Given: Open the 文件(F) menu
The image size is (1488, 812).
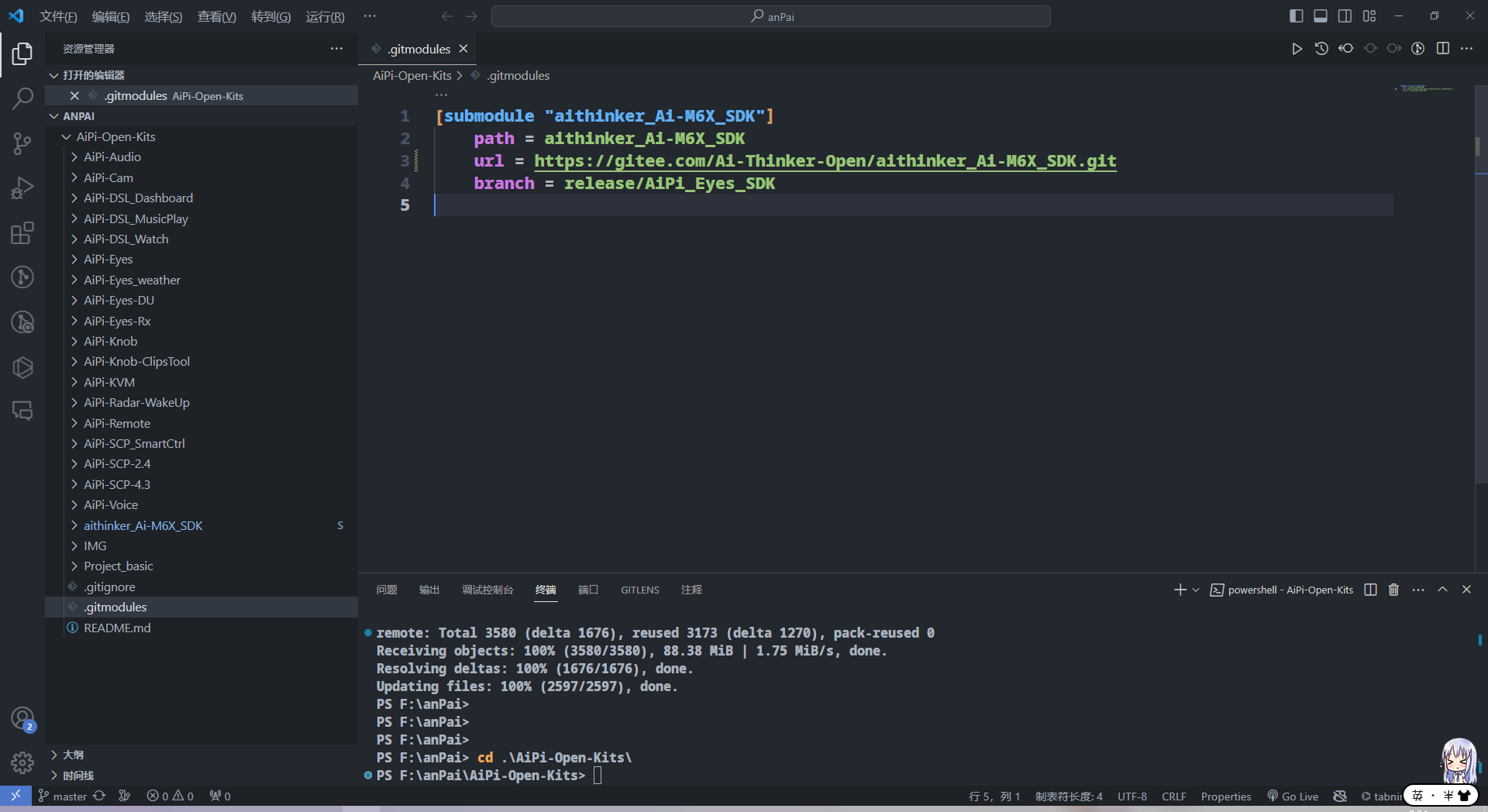Looking at the screenshot, I should [58, 16].
